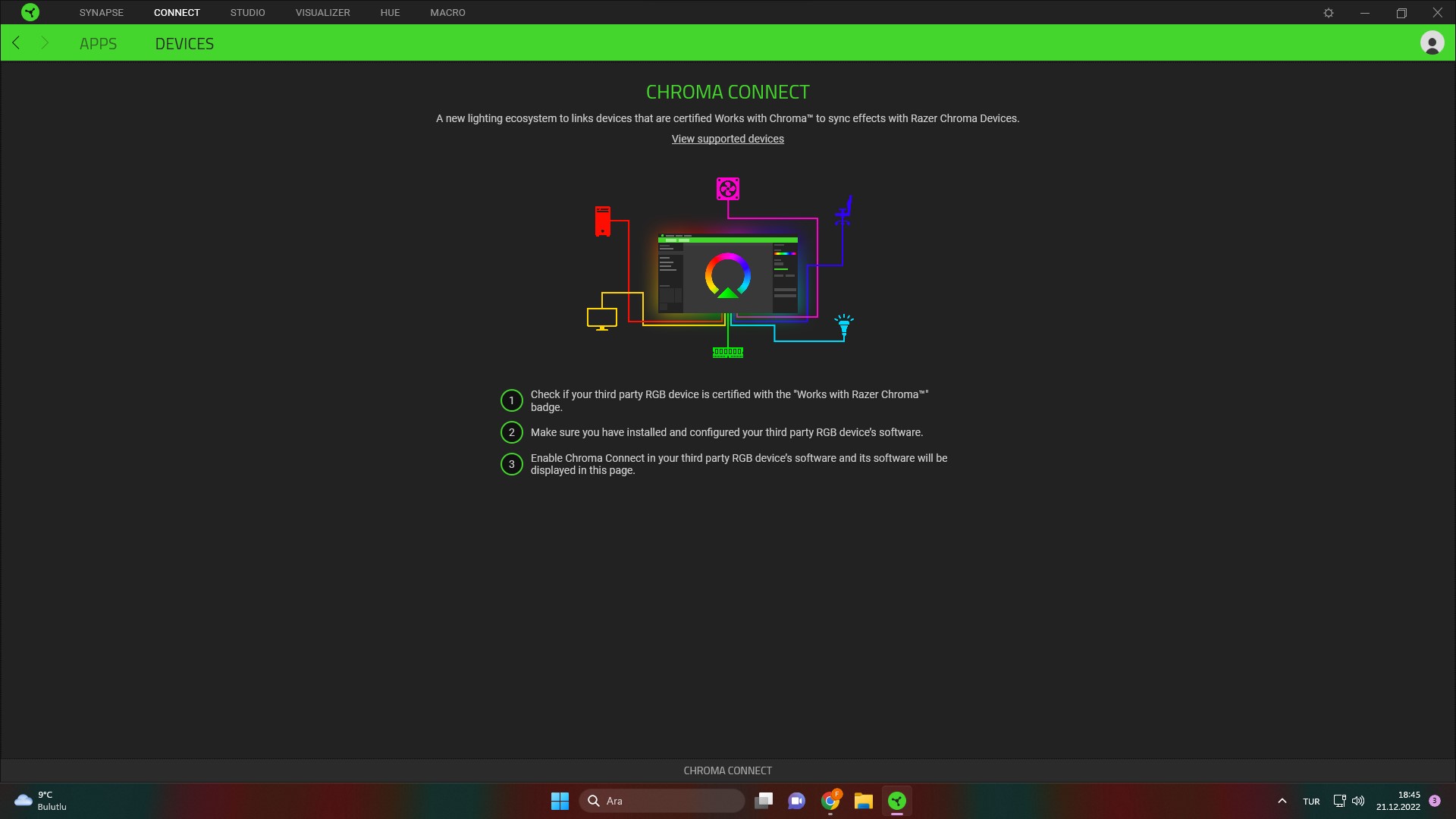Select the DEVICES subtab
The height and width of the screenshot is (819, 1456).
pos(184,44)
